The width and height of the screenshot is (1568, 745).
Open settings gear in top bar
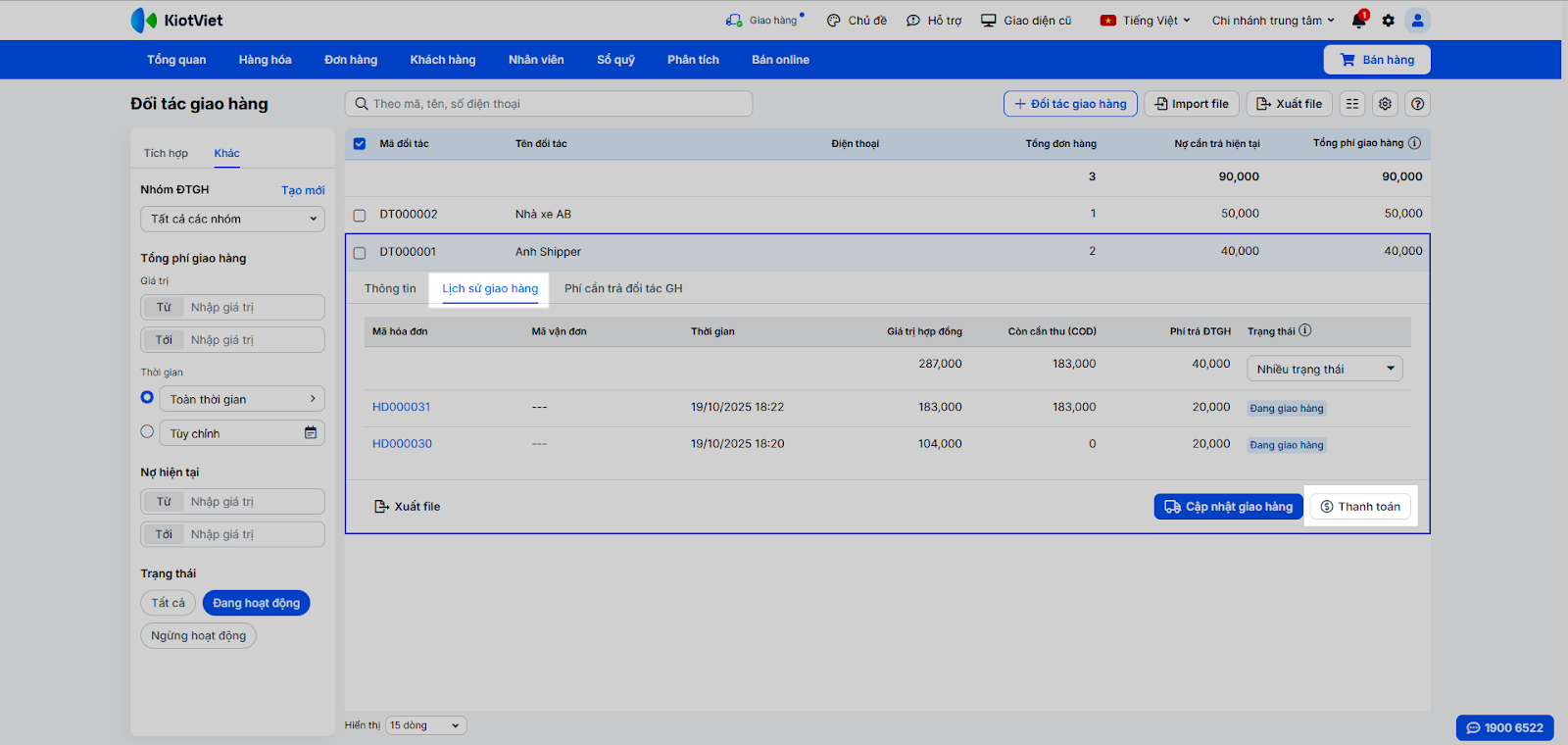(1388, 21)
